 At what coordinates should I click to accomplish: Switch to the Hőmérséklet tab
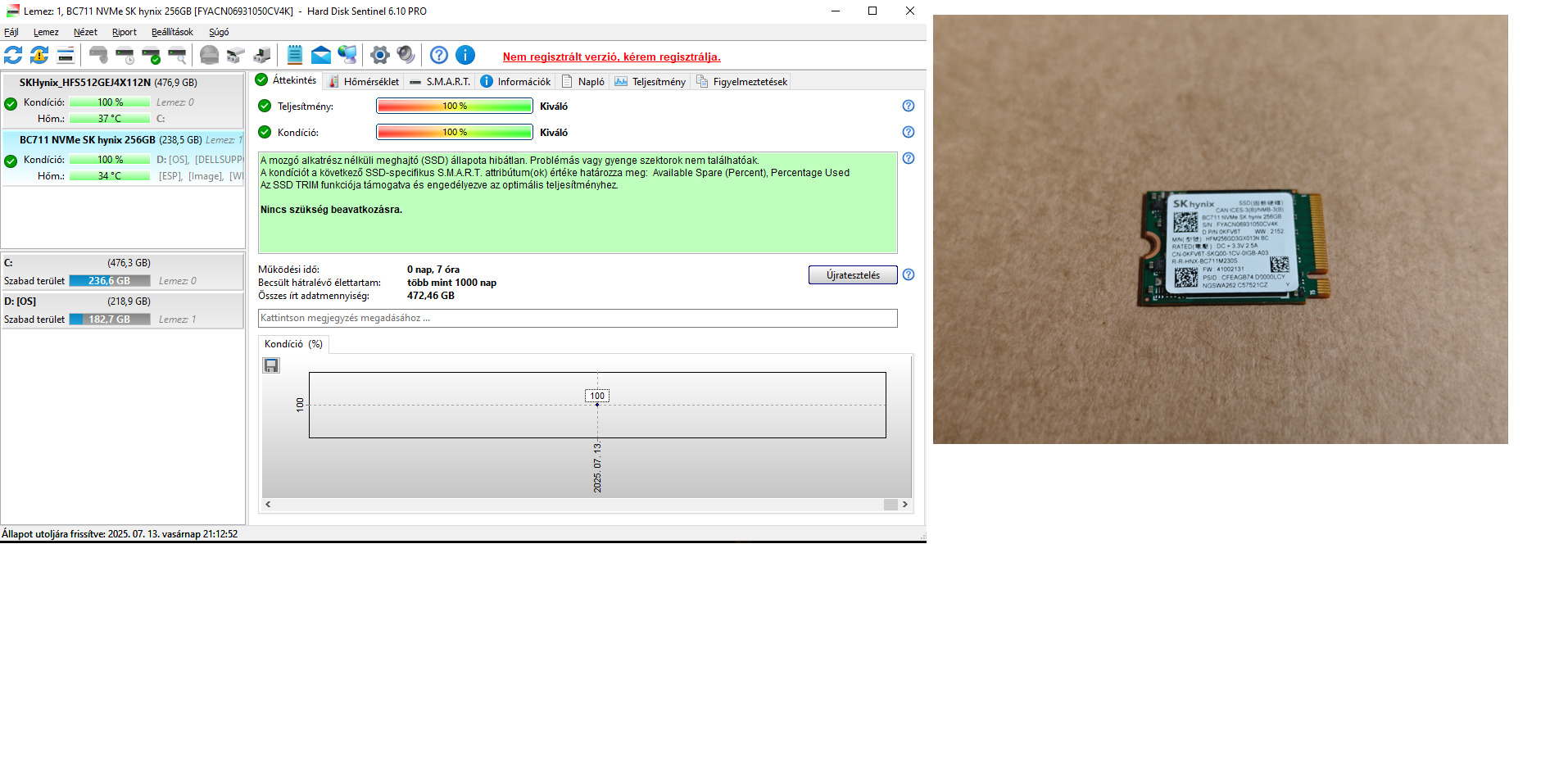click(364, 82)
